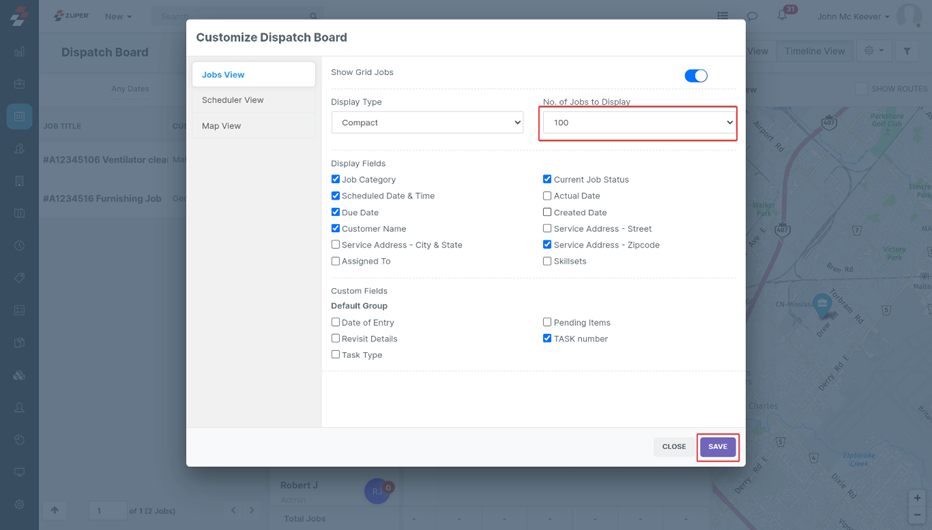The width and height of the screenshot is (932, 530).
Task: Click the Zuper logo in sidebar
Action: tap(19, 16)
